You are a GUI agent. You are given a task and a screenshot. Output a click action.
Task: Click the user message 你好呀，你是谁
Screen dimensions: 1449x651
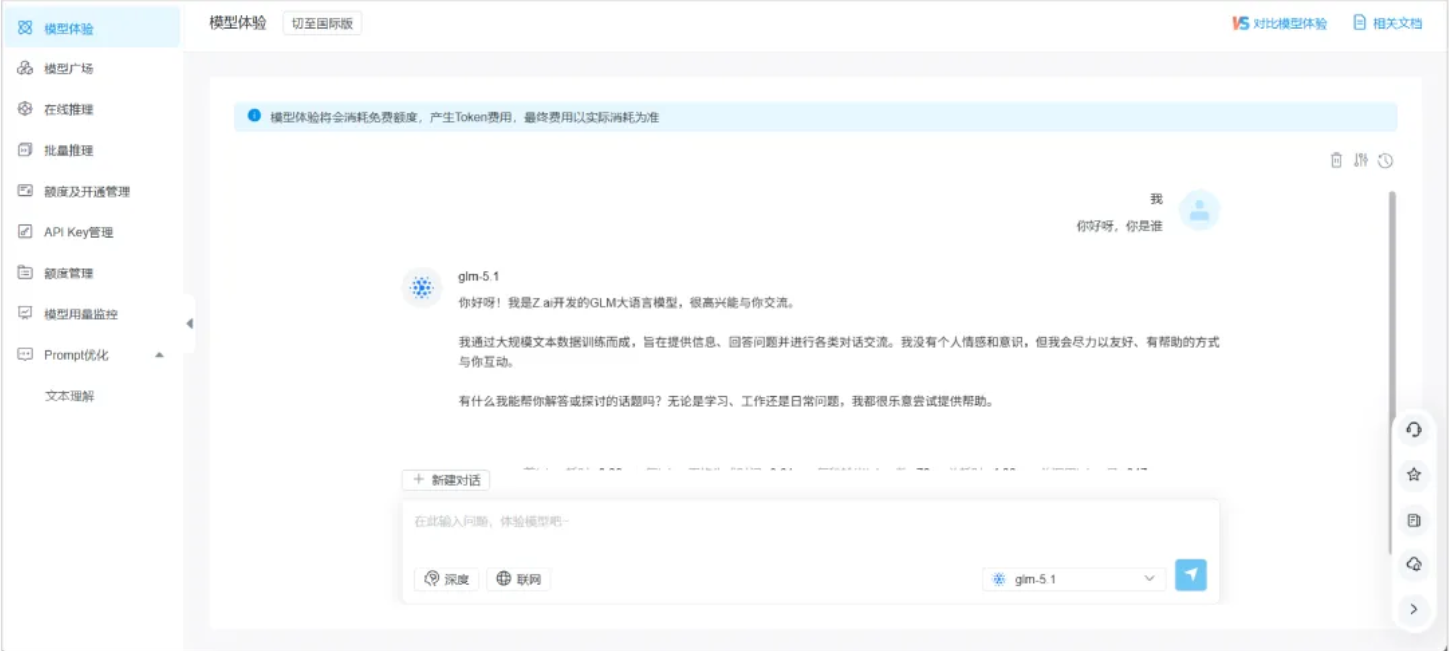[1119, 227]
